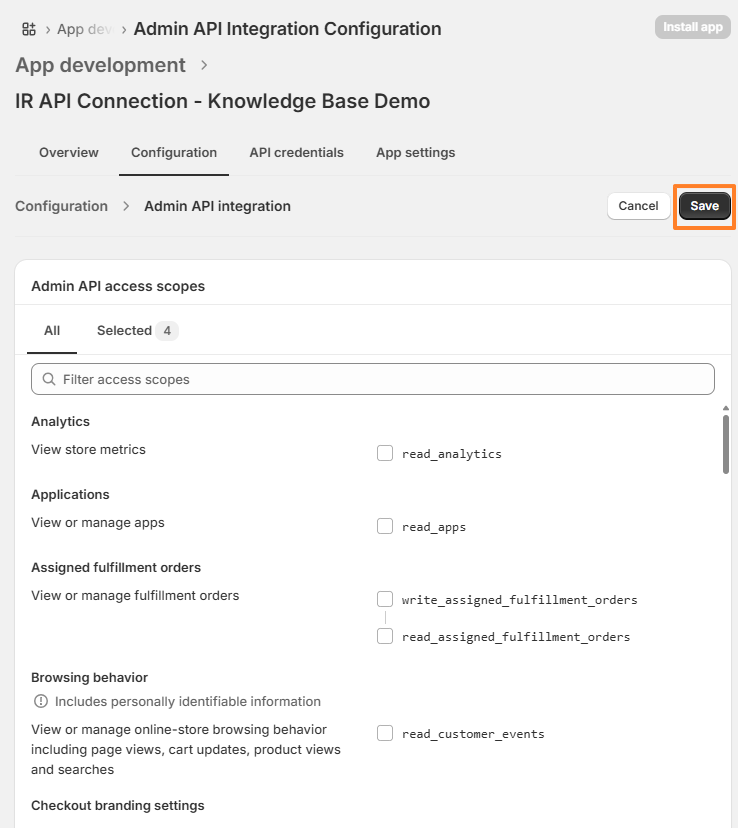Viewport: 738px width, 828px height.
Task: Cancel the configuration changes
Action: 638,206
